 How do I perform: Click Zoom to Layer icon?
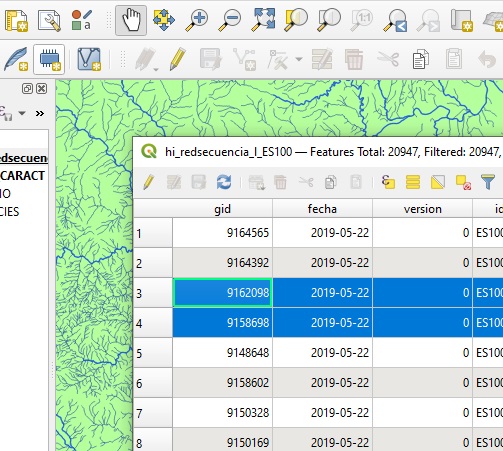[x=329, y=21]
